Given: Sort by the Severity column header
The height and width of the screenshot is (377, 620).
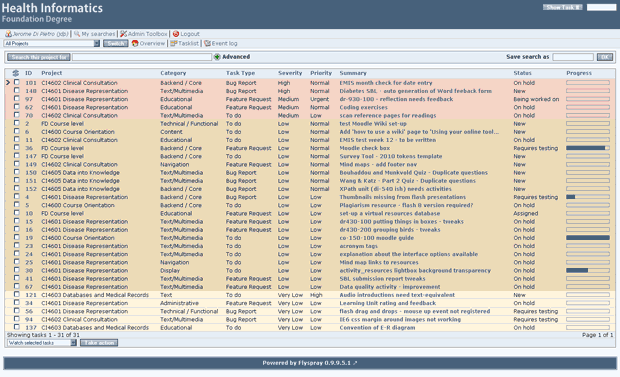Looking at the screenshot, I should pos(290,73).
